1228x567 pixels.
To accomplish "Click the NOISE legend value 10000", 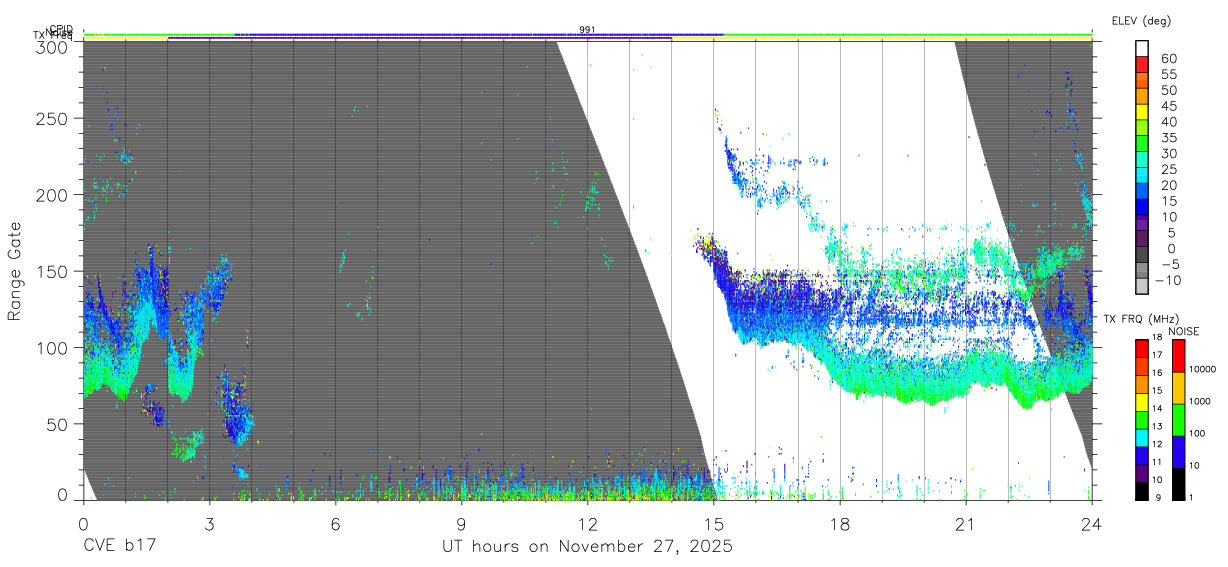I will pyautogui.click(x=1202, y=370).
